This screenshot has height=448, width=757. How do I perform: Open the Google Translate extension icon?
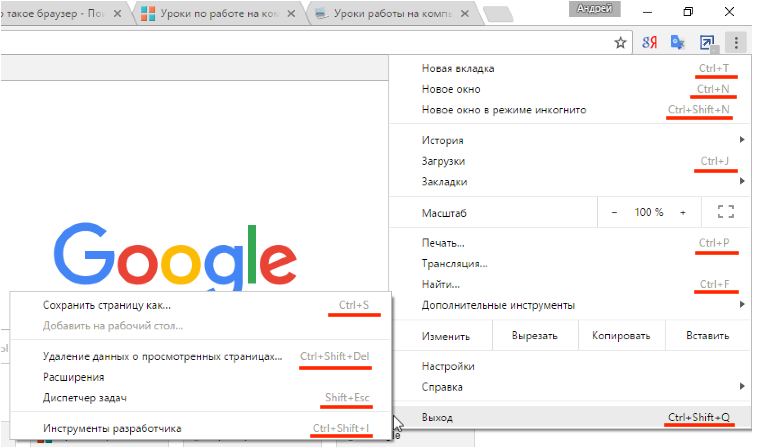pyautogui.click(x=678, y=43)
